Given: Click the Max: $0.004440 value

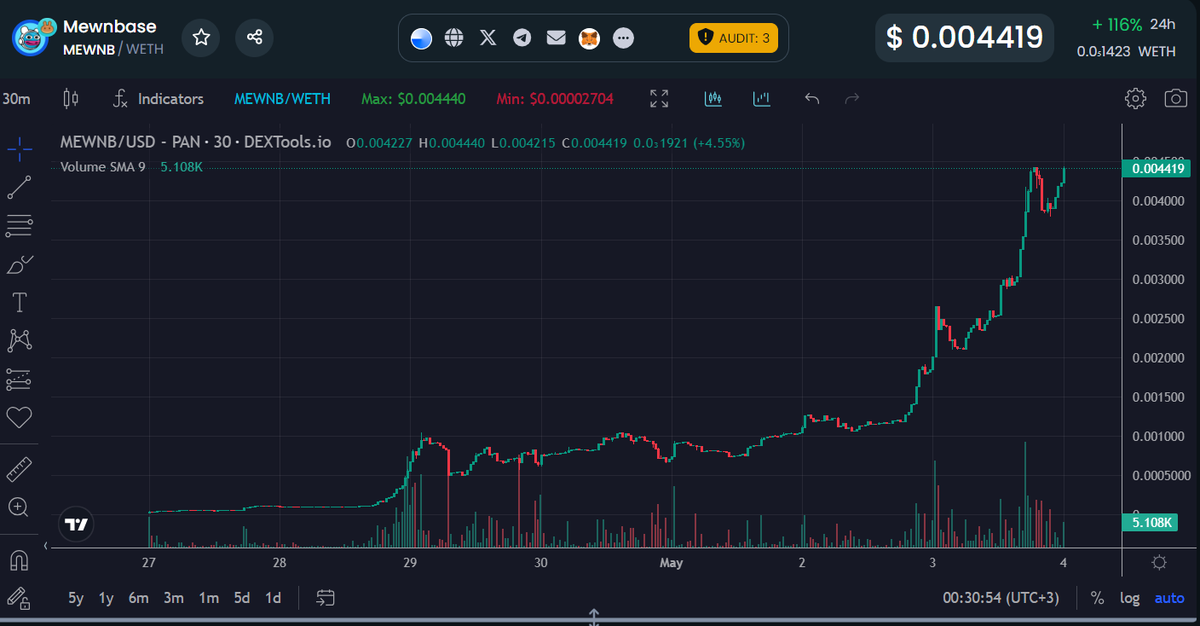Looking at the screenshot, I should pos(412,99).
